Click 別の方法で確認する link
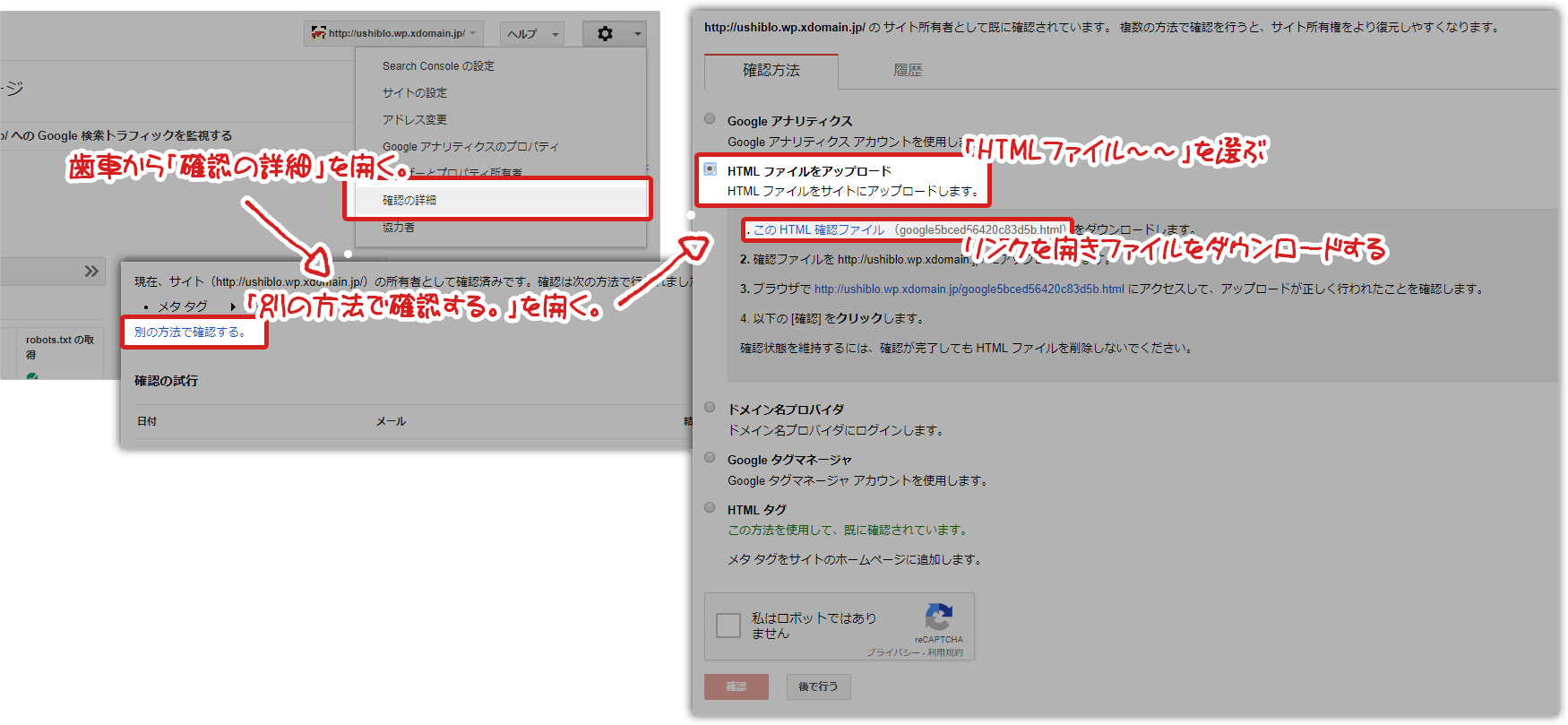 tap(190, 332)
